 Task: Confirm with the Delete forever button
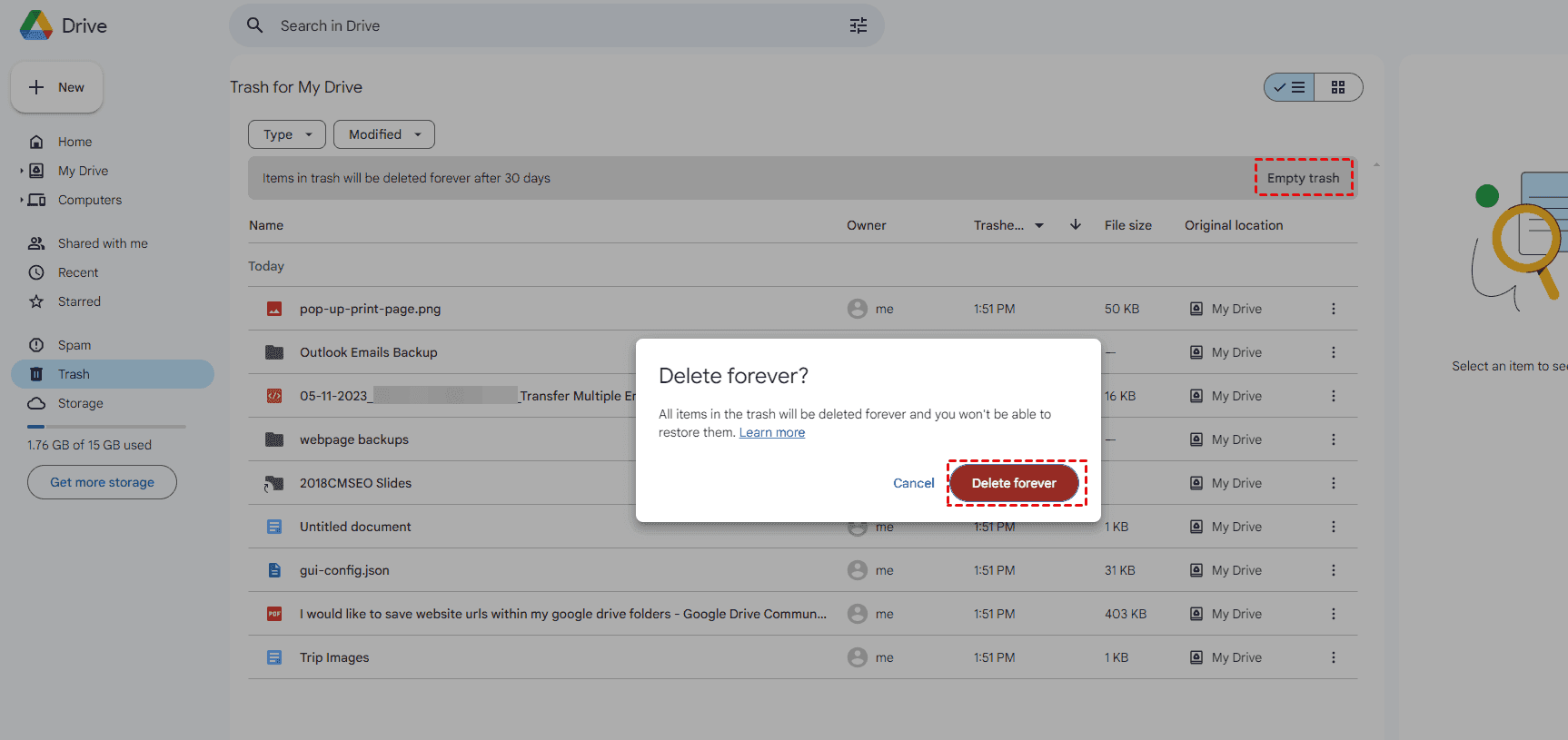[1014, 483]
